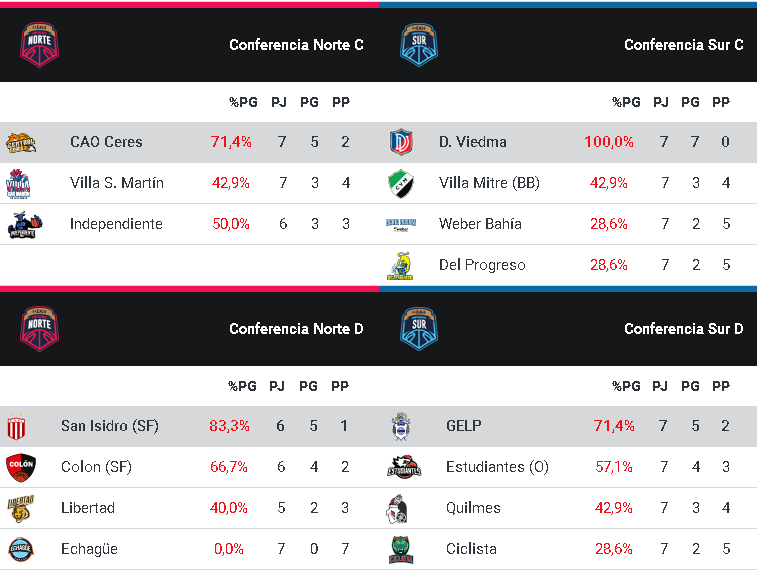This screenshot has height=576, width=757.
Task: Click the Villa Mitre (BB) team logo
Action: tap(400, 184)
